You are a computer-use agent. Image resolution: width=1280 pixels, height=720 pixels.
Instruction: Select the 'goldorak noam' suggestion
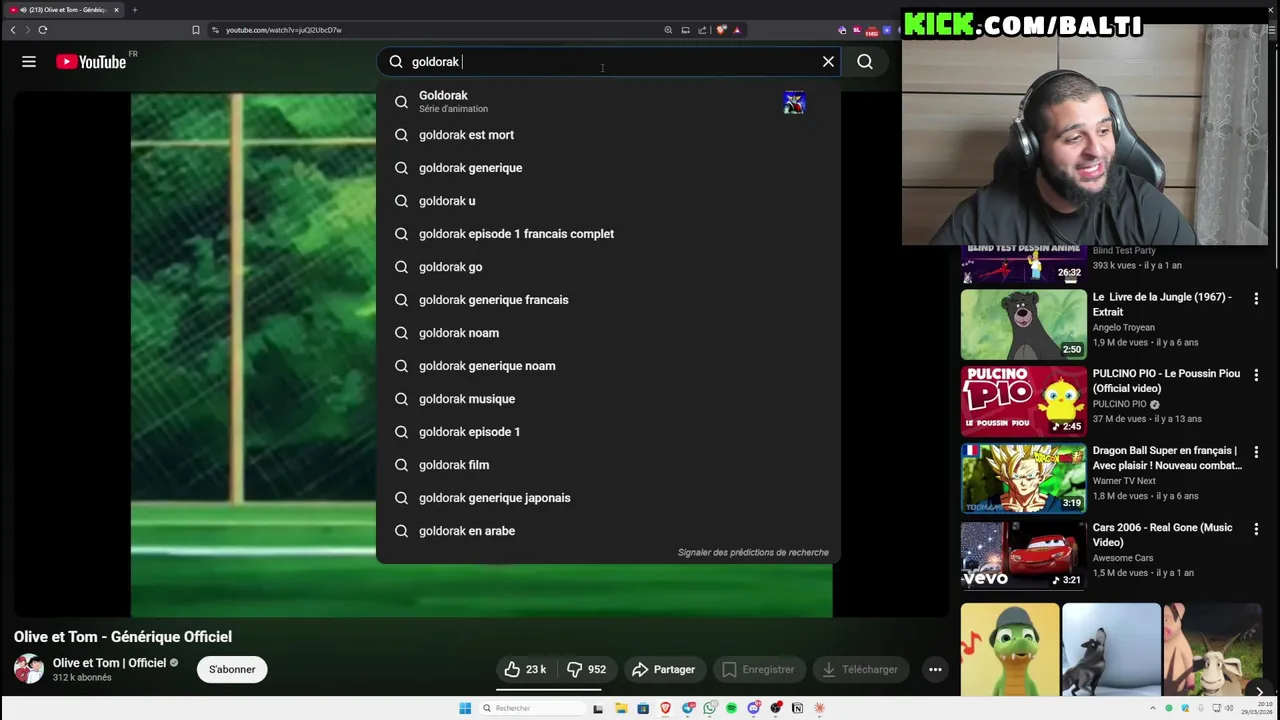point(608,333)
